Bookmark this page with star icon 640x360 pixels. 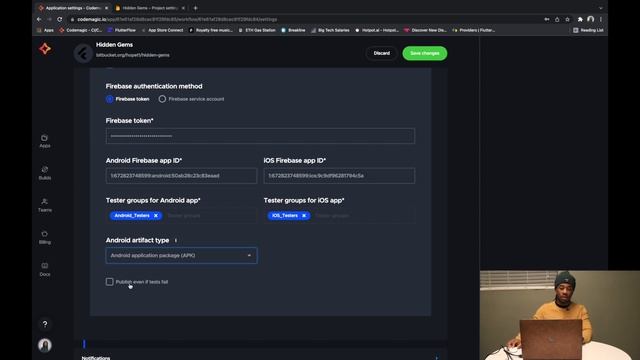(567, 19)
